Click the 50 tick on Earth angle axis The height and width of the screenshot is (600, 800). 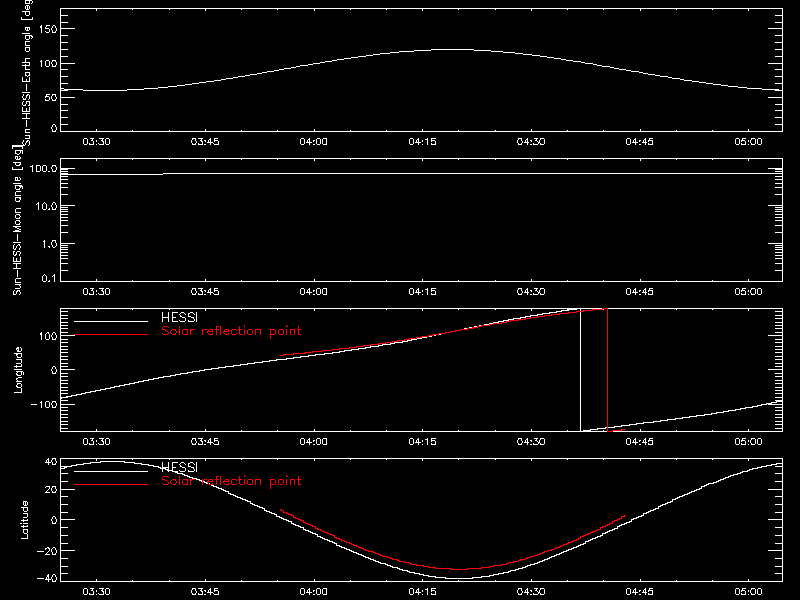51,97
